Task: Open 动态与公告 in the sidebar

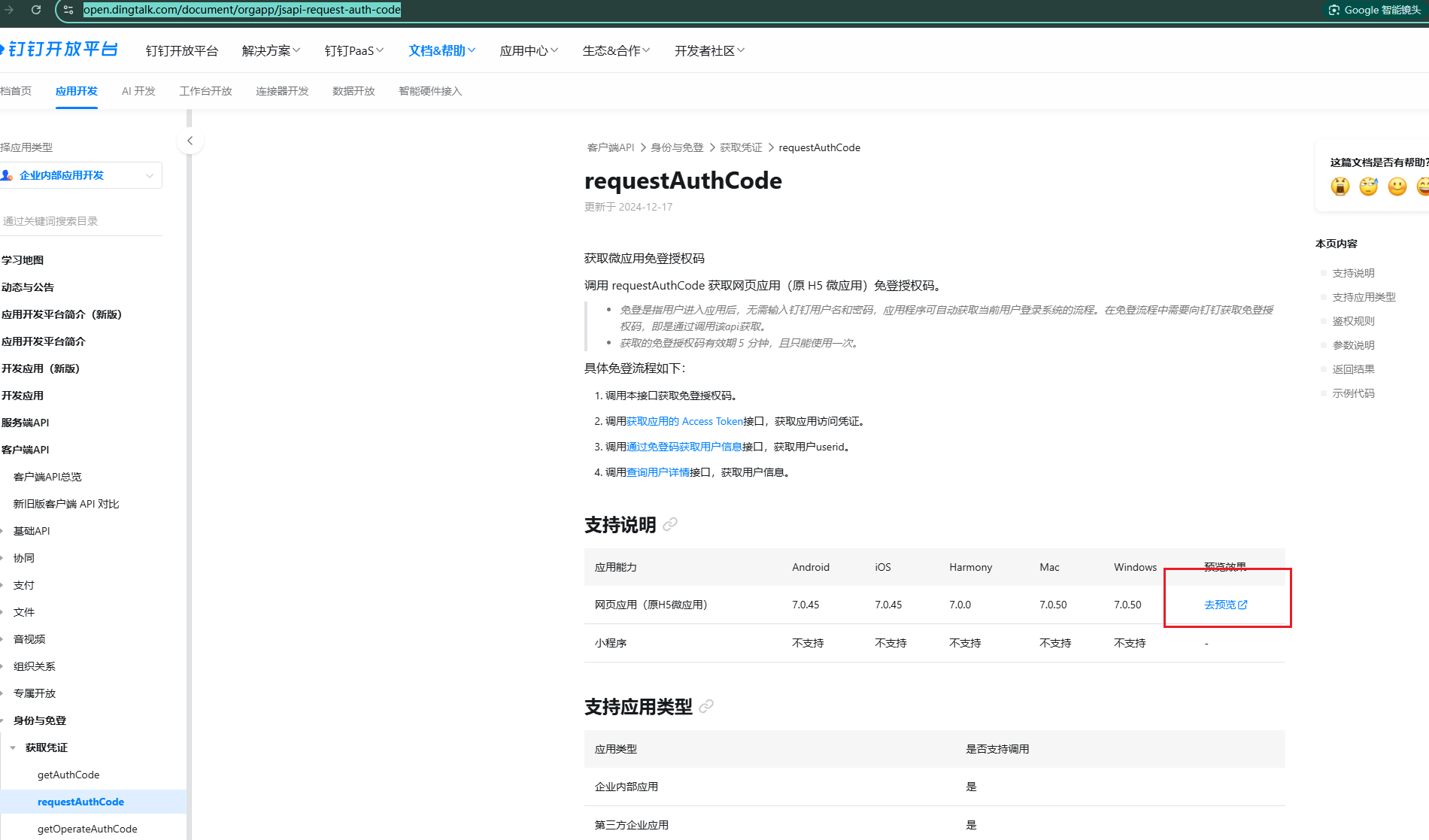Action: point(28,287)
